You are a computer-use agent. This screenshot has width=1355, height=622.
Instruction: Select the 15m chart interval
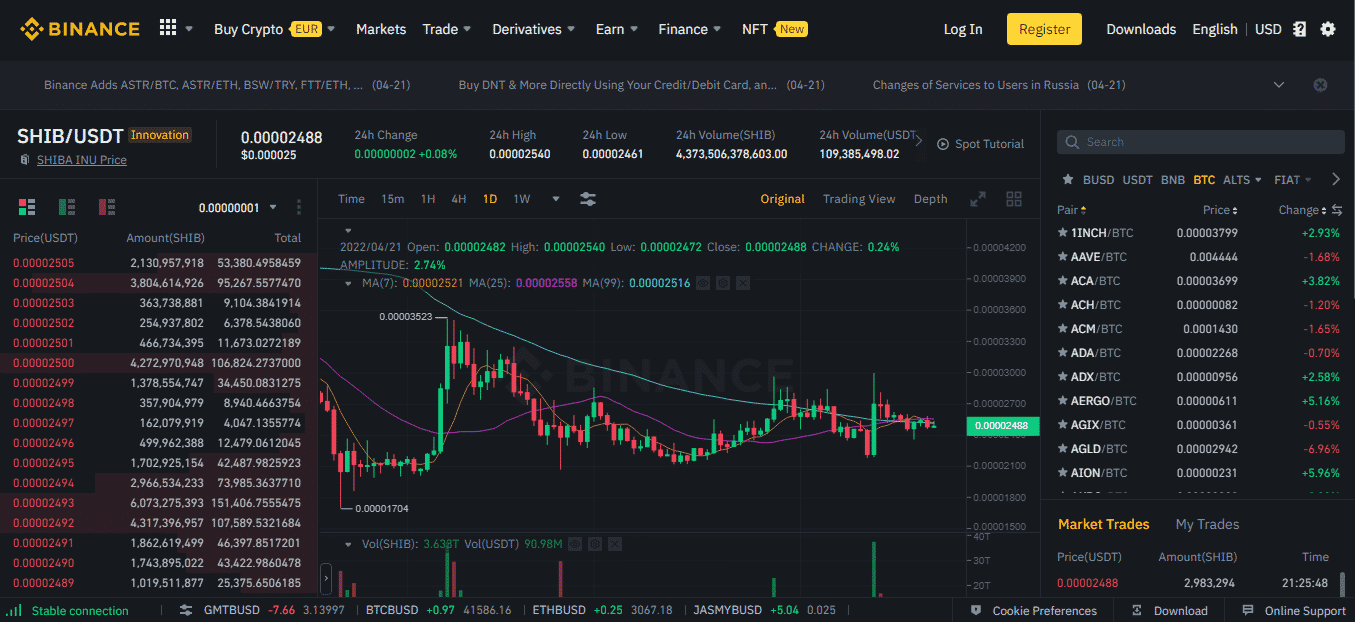392,199
